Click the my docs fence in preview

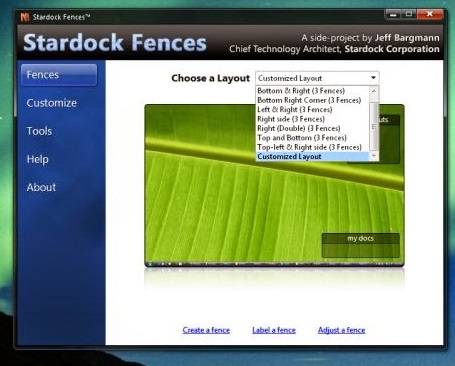(x=360, y=245)
